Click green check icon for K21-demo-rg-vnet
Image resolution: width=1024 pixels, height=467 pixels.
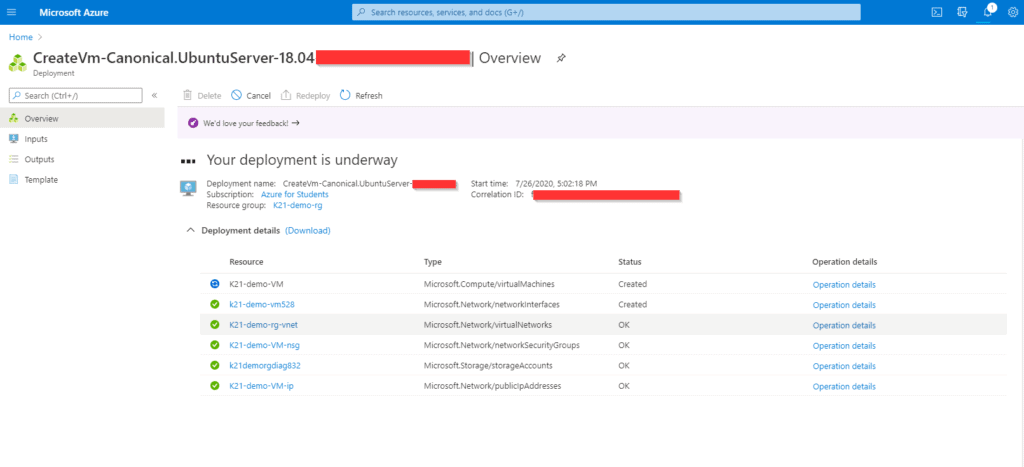(x=214, y=325)
